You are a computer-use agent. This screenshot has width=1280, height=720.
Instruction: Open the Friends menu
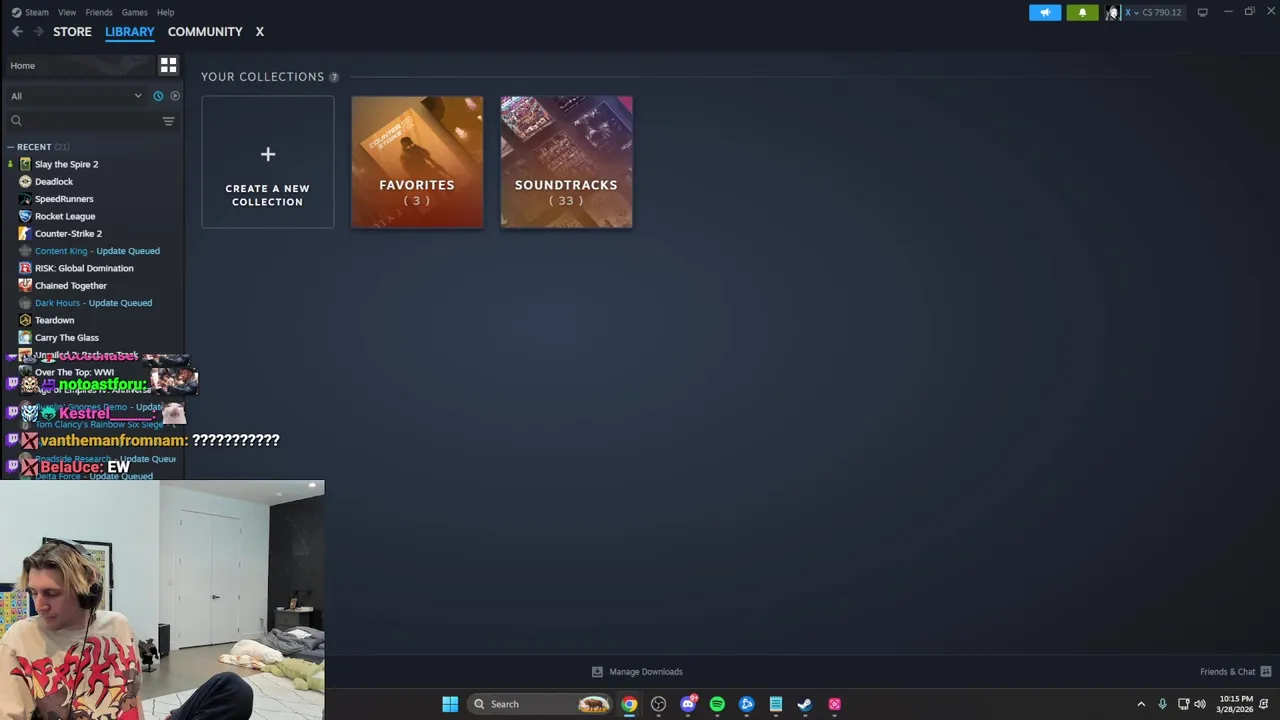tap(99, 12)
